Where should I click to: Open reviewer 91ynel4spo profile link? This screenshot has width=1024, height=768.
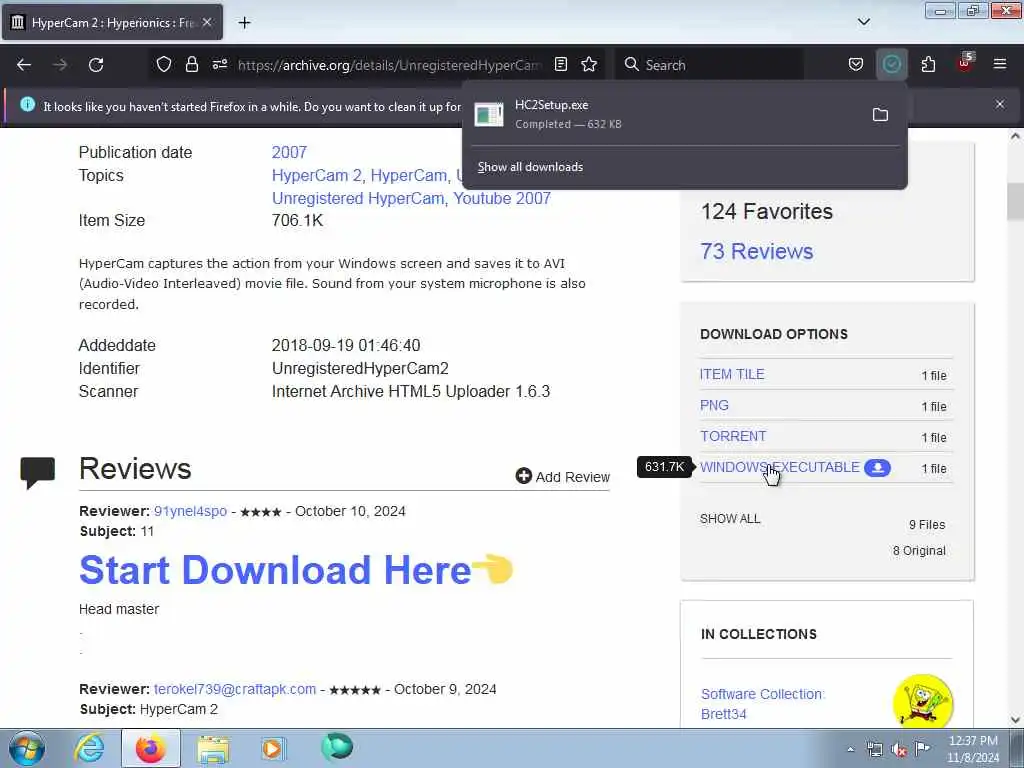(190, 511)
